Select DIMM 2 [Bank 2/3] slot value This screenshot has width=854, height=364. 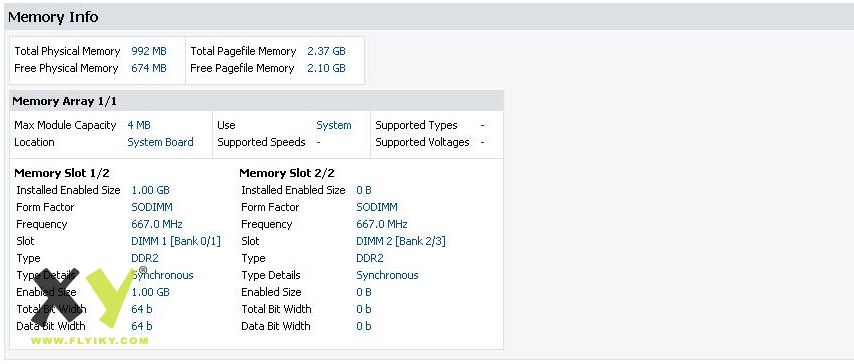pyautogui.click(x=401, y=241)
